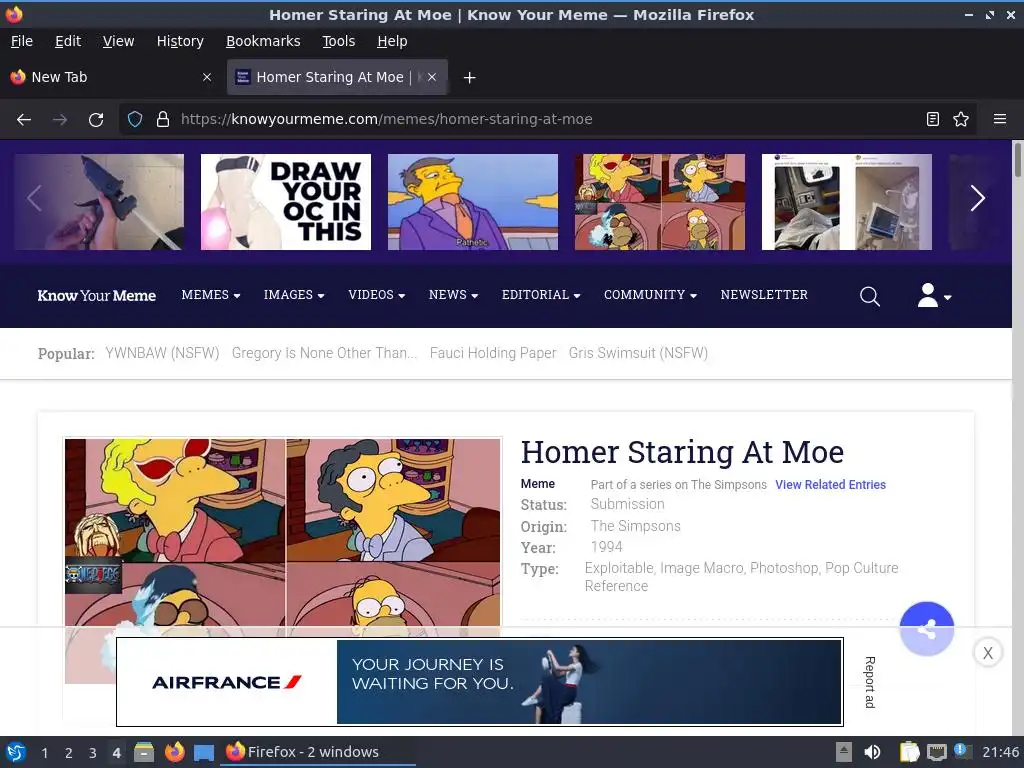Viewport: 1024px width, 768px height.
Task: Open the View menu
Action: coord(118,41)
